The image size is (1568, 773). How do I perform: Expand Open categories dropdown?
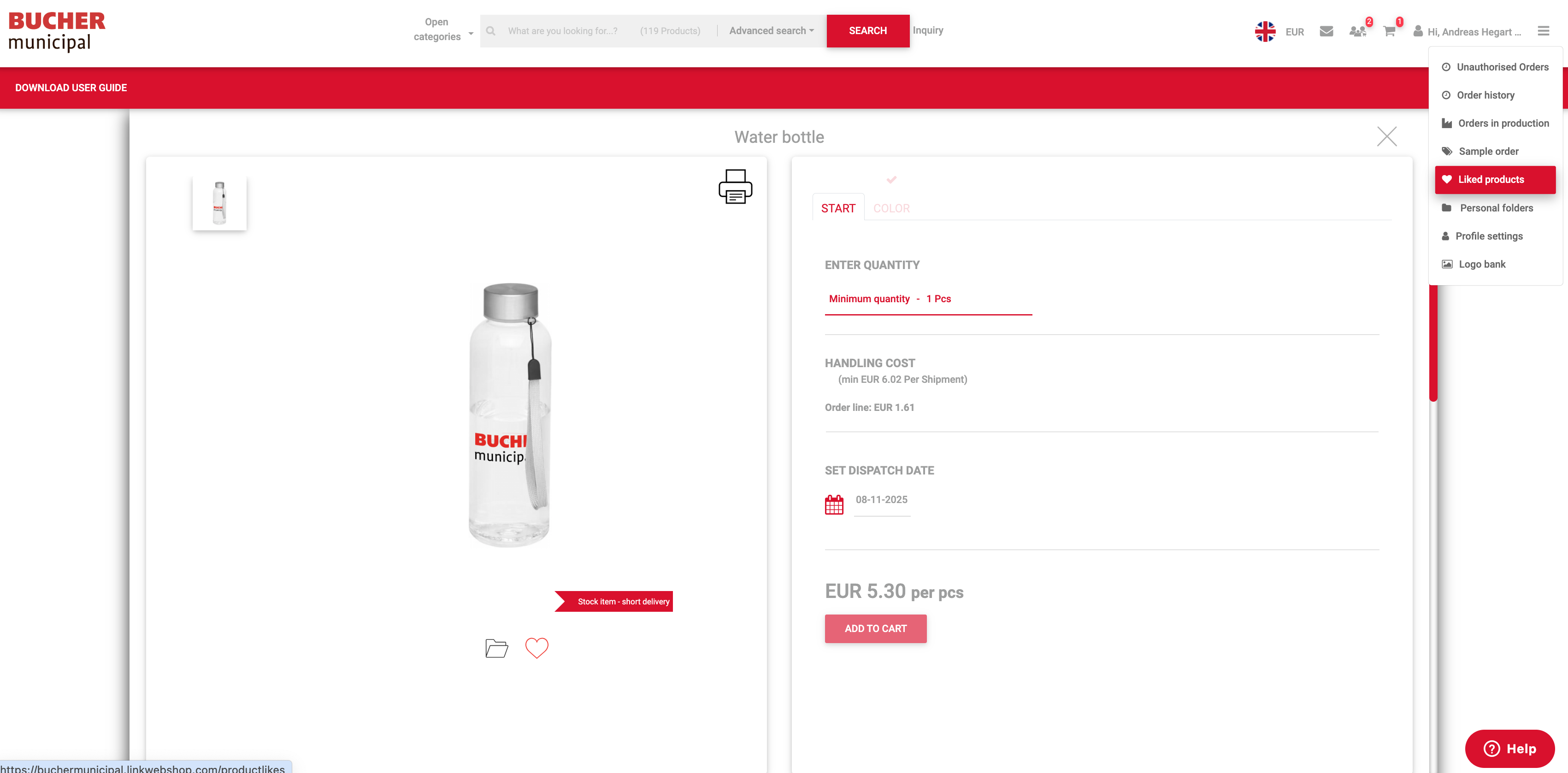pyautogui.click(x=442, y=30)
